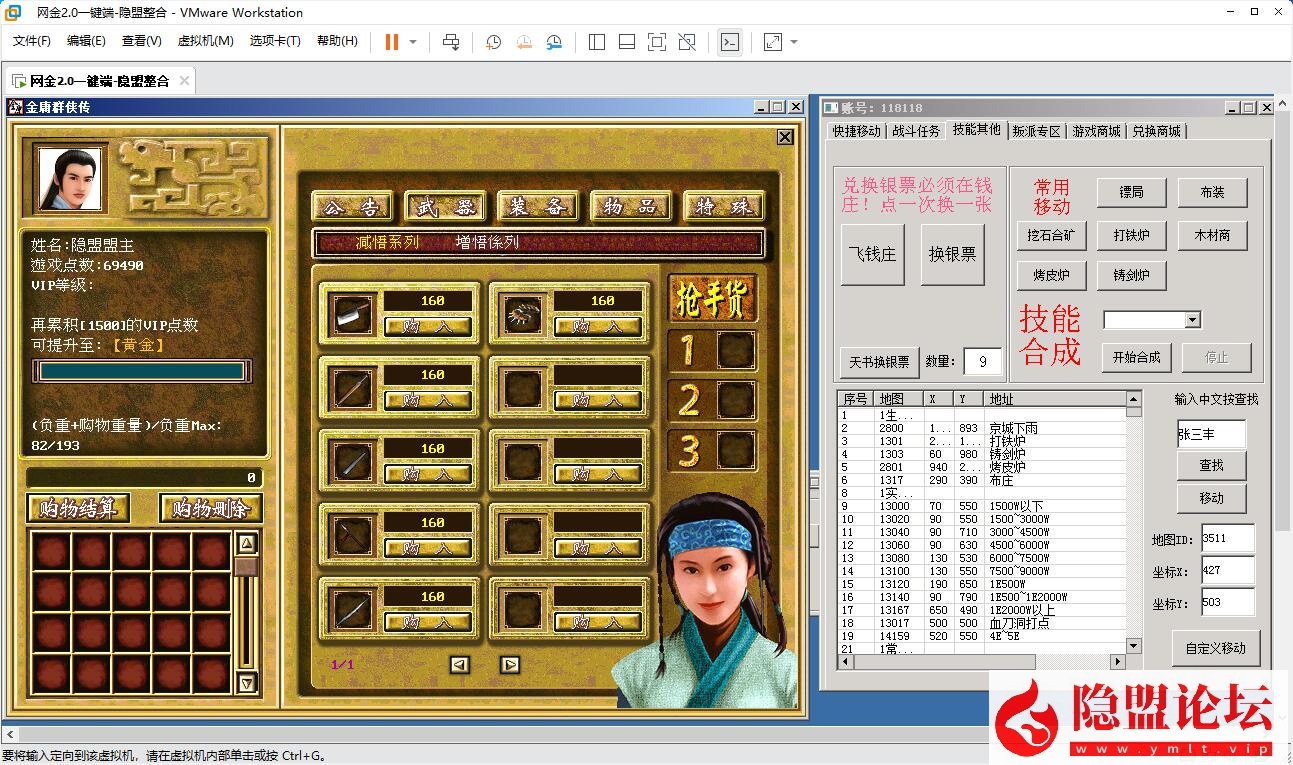This screenshot has height=765, width=1293.
Task: Send Ctrl+Alt+Del to the guest OS
Action: (450, 42)
